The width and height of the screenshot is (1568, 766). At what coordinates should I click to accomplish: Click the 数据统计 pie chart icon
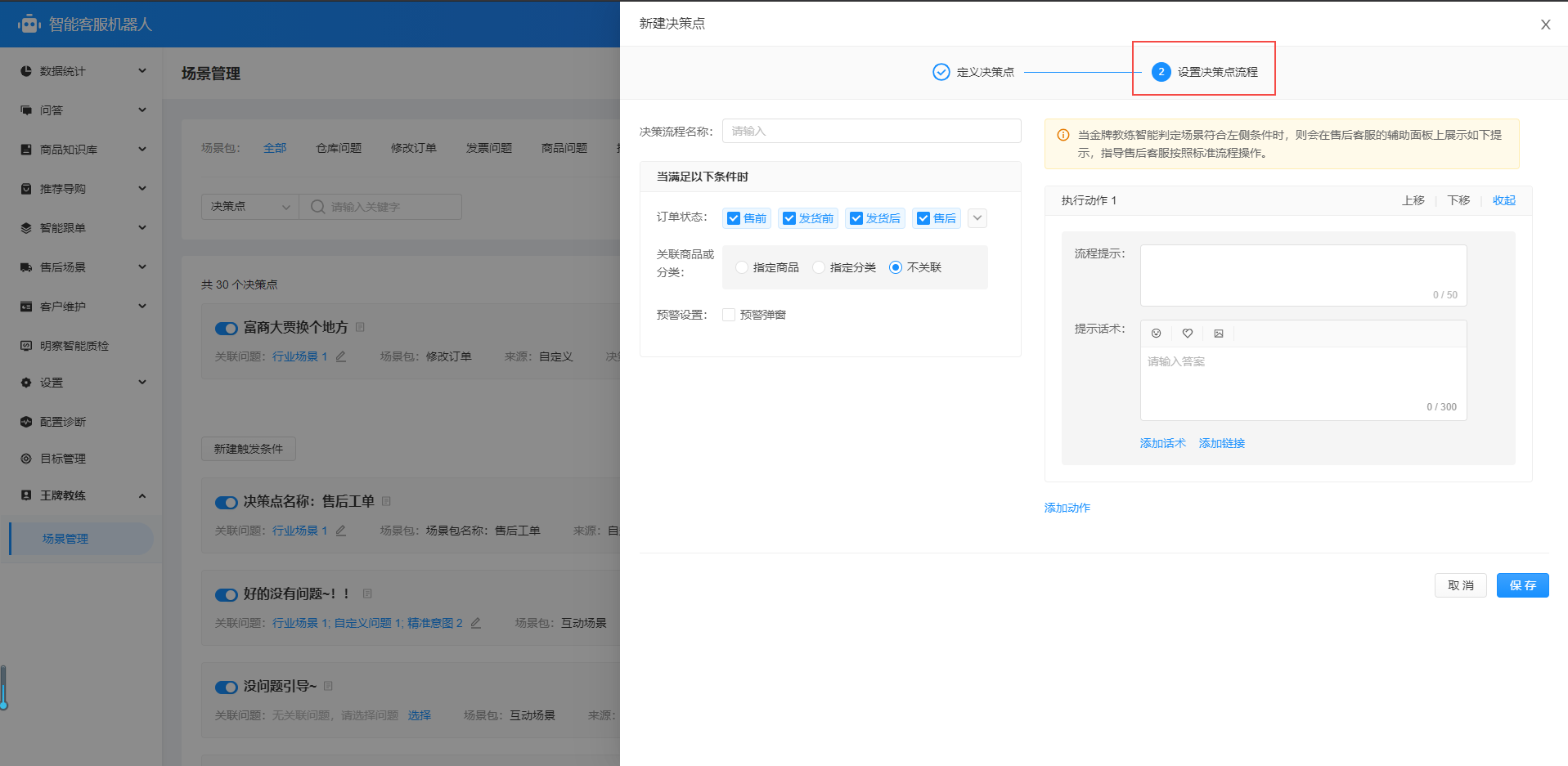tap(26, 71)
